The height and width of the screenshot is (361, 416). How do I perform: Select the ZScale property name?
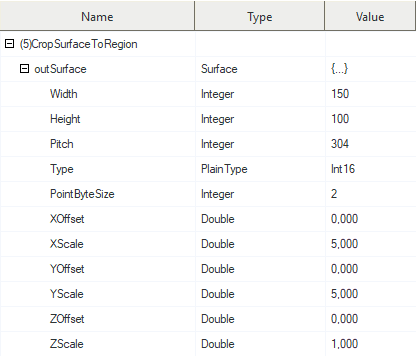point(67,344)
